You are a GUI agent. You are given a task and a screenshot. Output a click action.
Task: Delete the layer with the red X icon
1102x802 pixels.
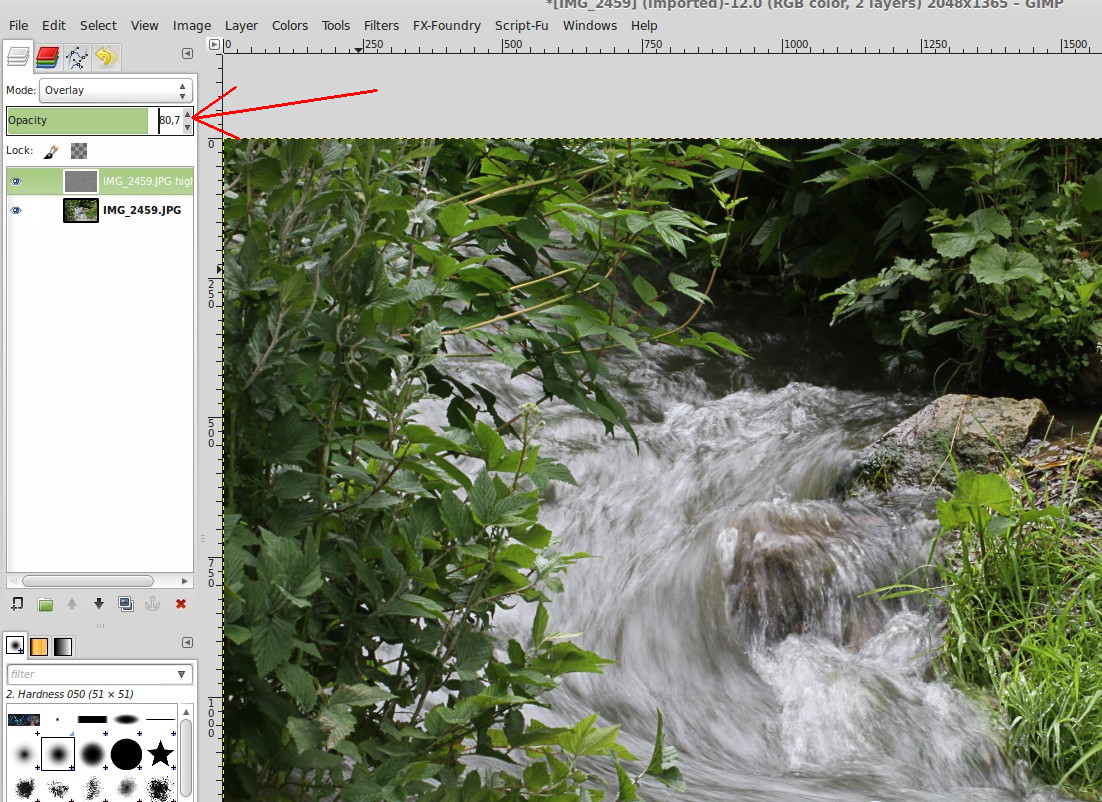[x=181, y=604]
